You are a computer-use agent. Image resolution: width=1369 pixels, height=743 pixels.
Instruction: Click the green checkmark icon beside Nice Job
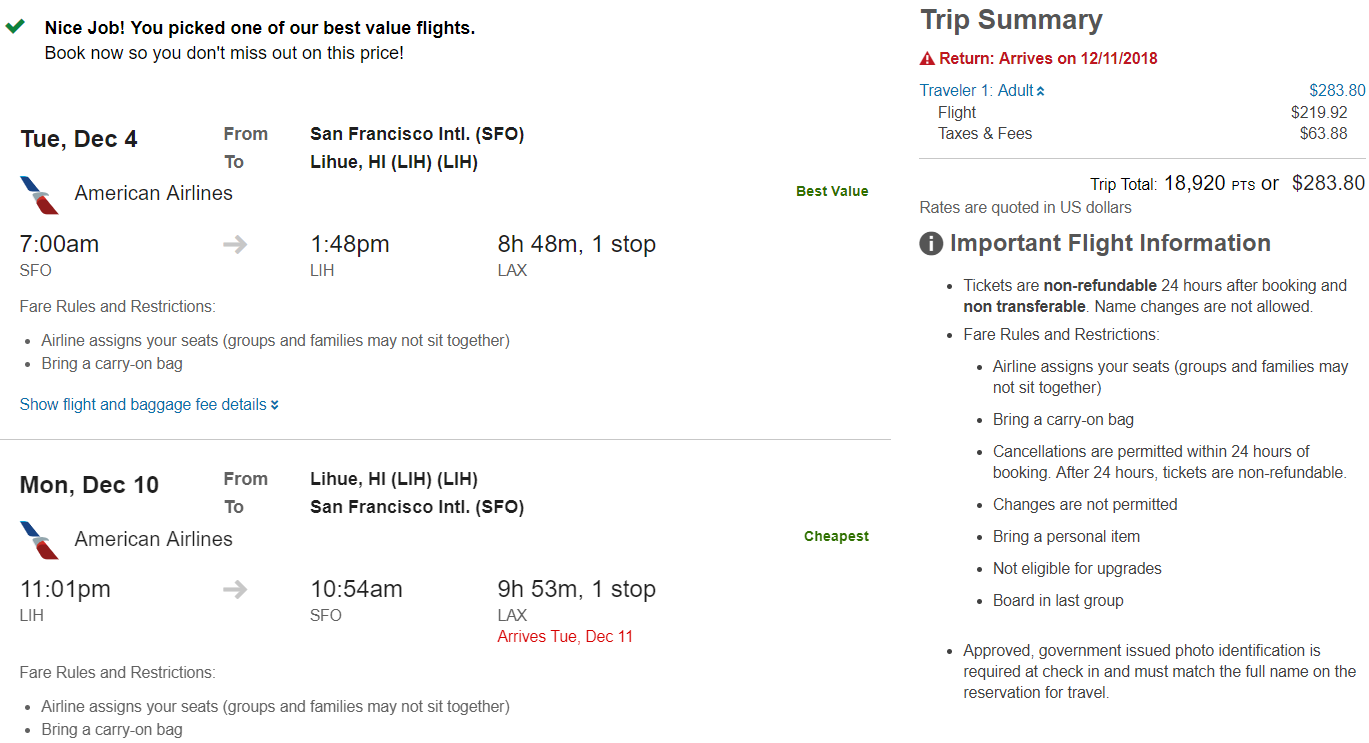click(15, 27)
